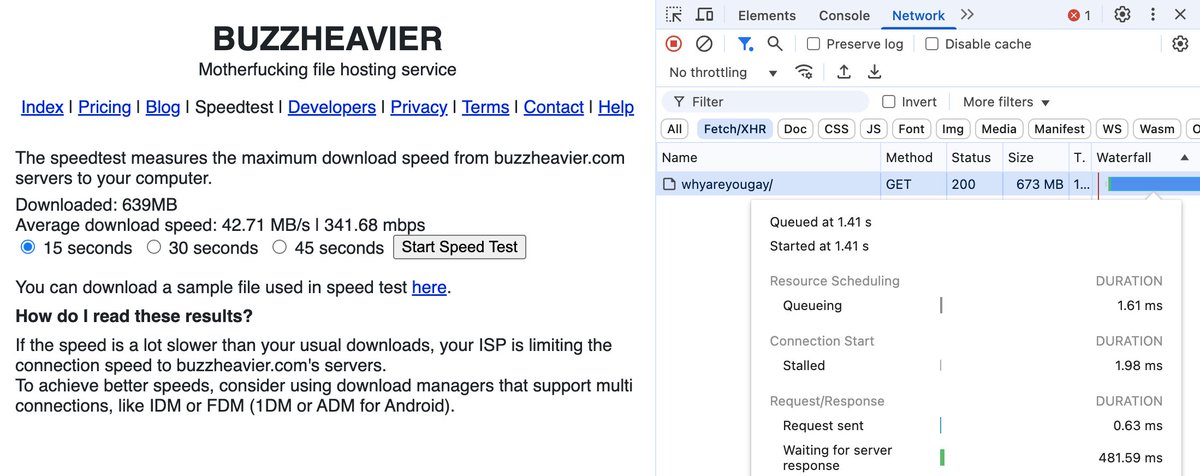Open the Blog link
Image resolution: width=1200 pixels, height=476 pixels.
163,107
